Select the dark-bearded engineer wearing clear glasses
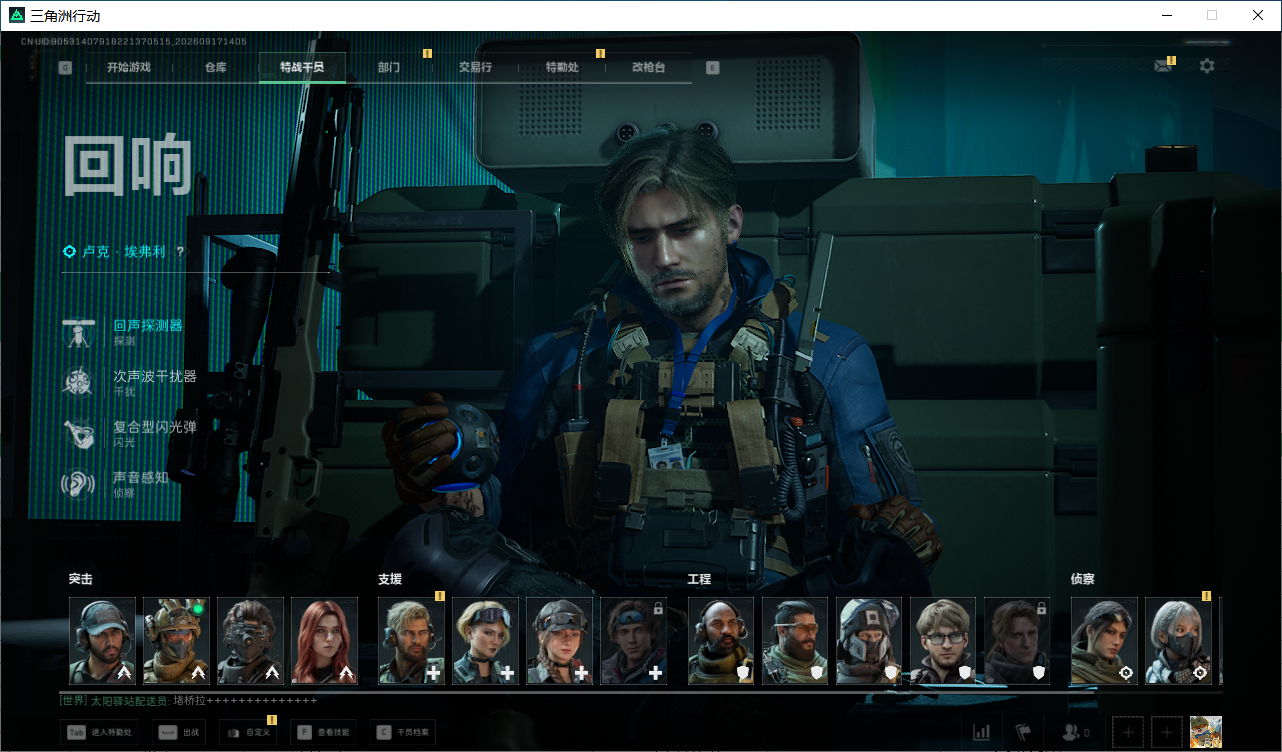Image resolution: width=1282 pixels, height=752 pixels. (x=795, y=641)
